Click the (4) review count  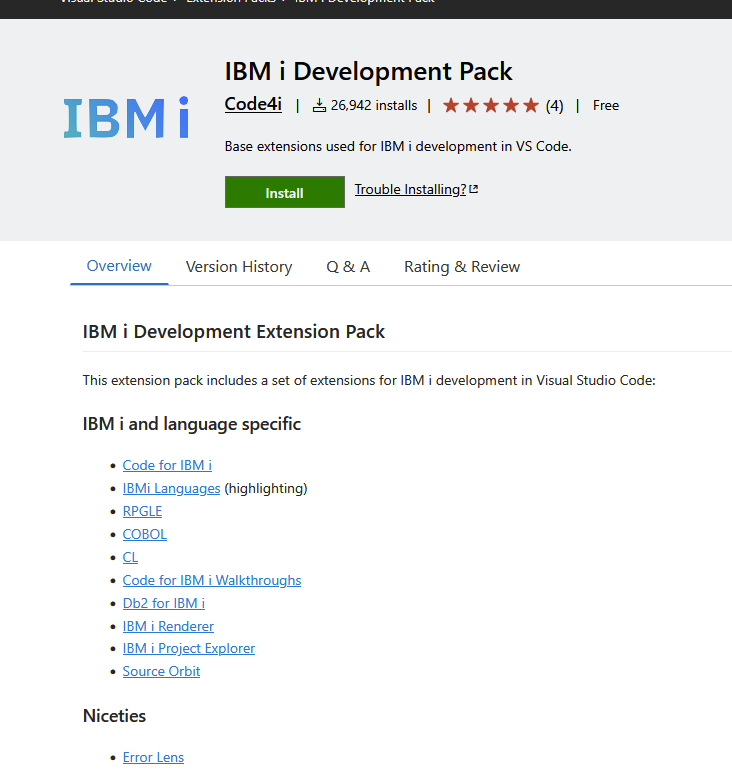[x=555, y=105]
